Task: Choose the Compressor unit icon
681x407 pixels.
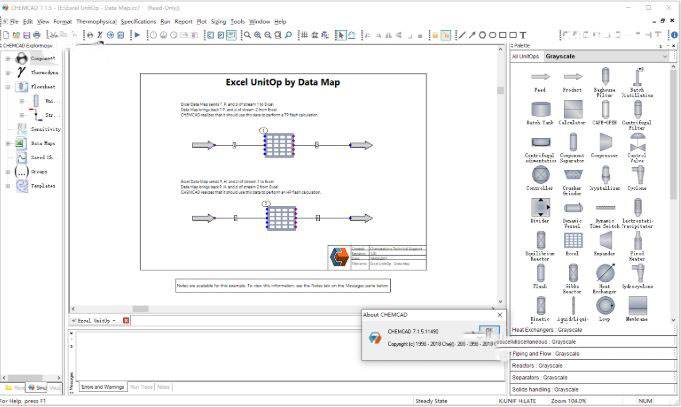Action: [x=605, y=142]
